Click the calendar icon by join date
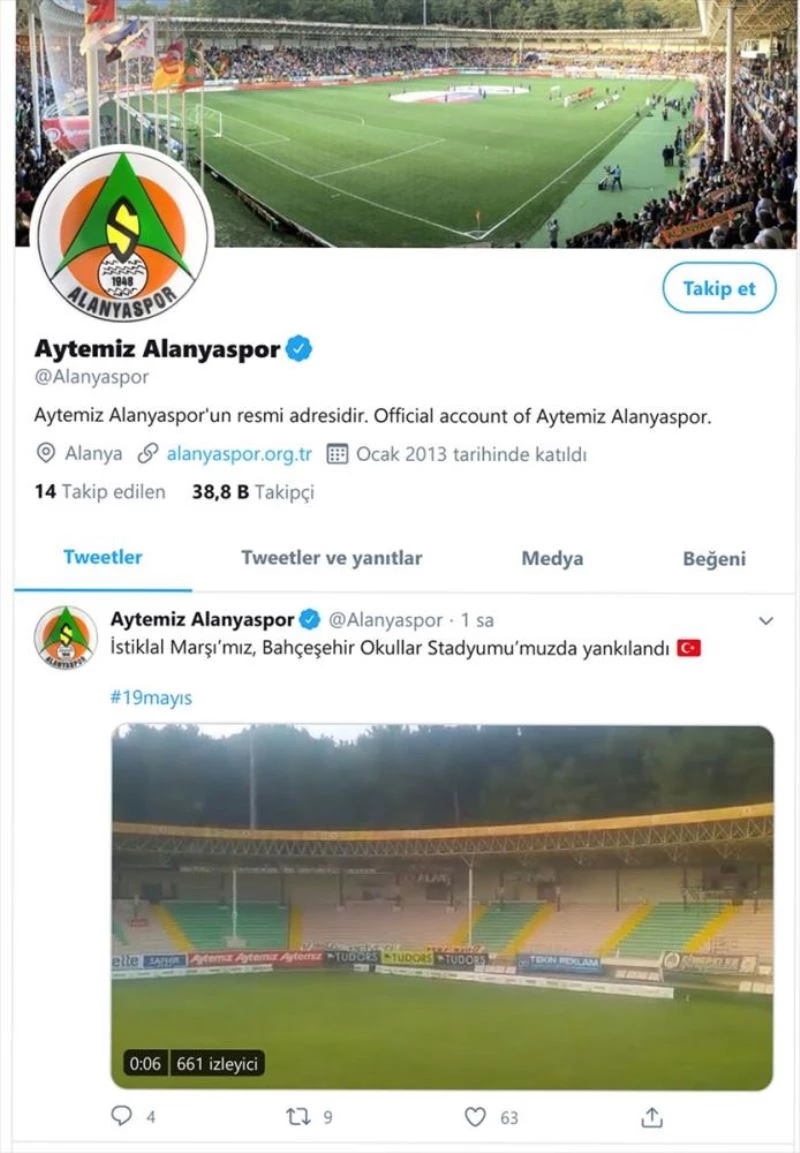This screenshot has width=800, height=1153. click(337, 454)
